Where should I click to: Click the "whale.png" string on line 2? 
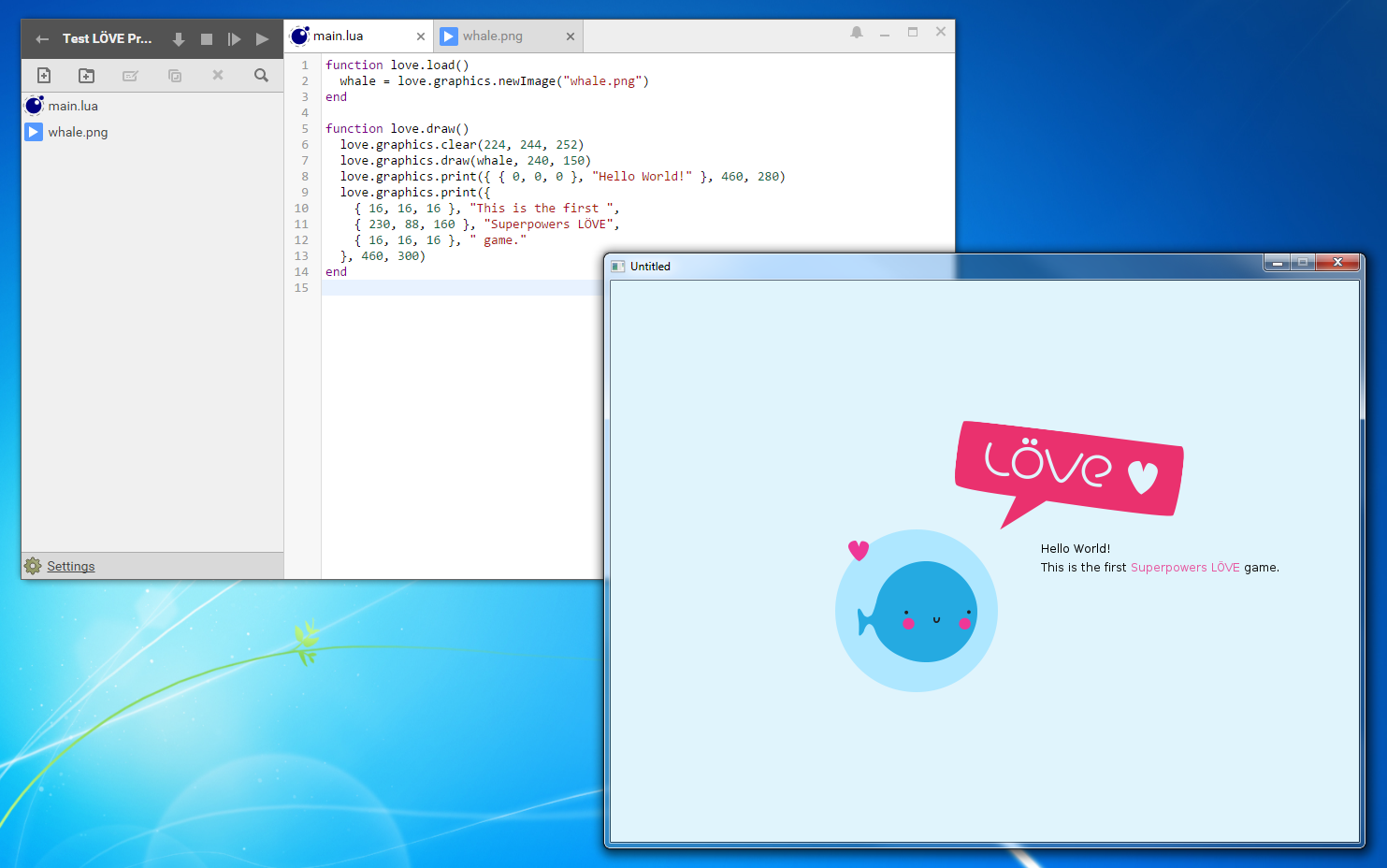click(602, 81)
